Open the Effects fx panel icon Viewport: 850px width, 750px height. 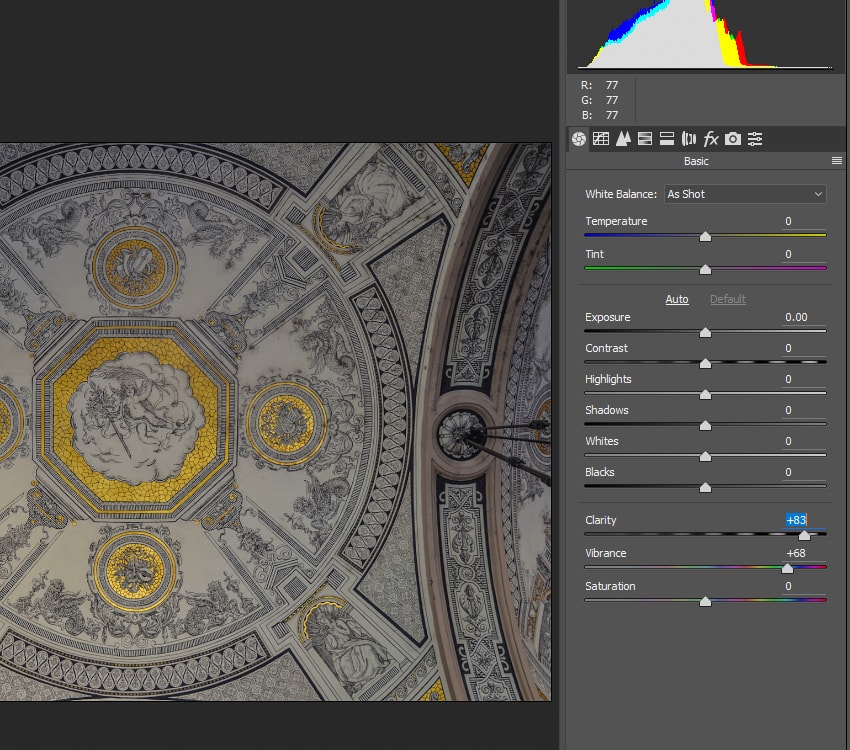coord(711,139)
